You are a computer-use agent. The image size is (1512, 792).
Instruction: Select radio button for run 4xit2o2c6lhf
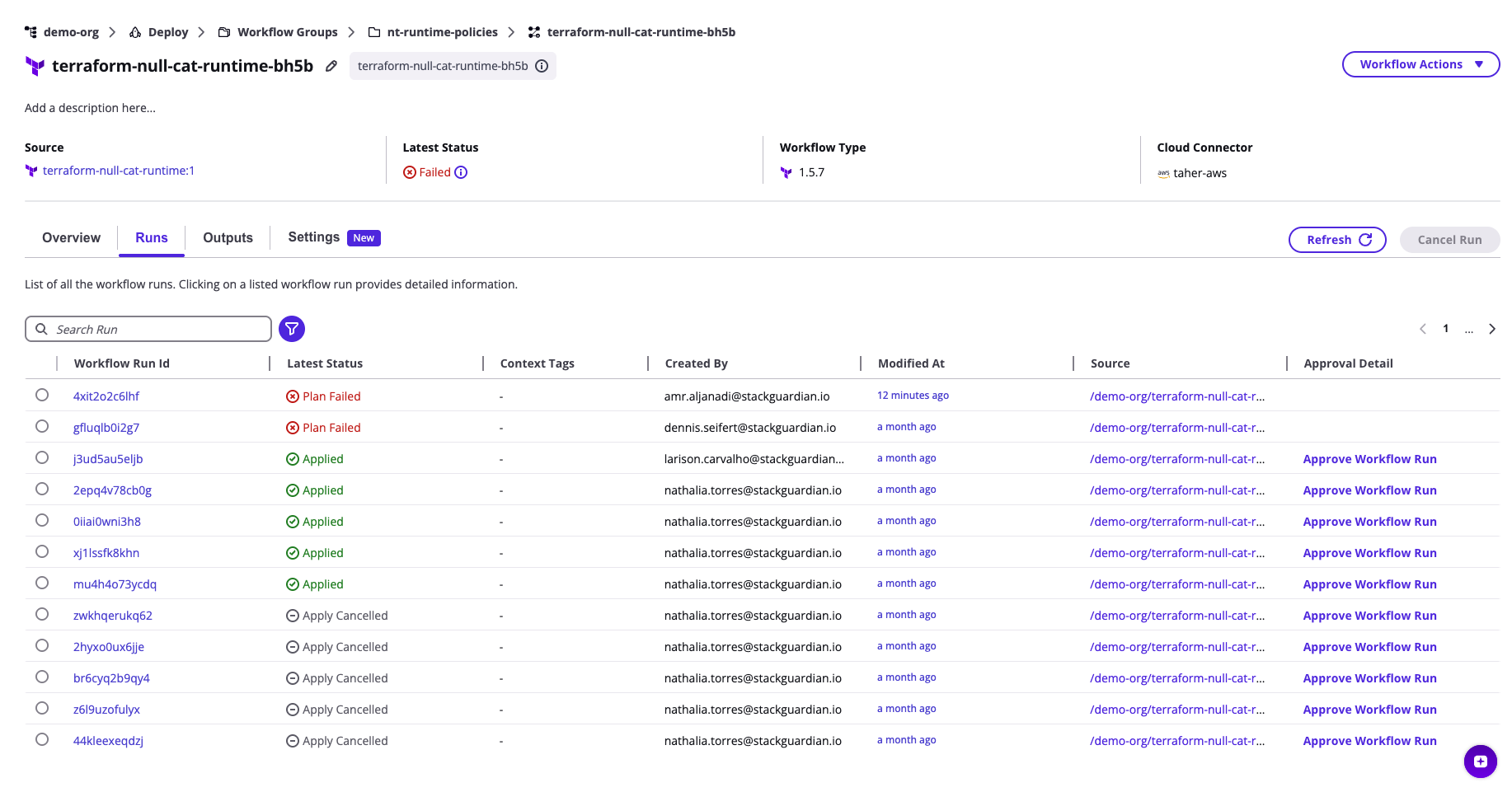tap(42, 396)
